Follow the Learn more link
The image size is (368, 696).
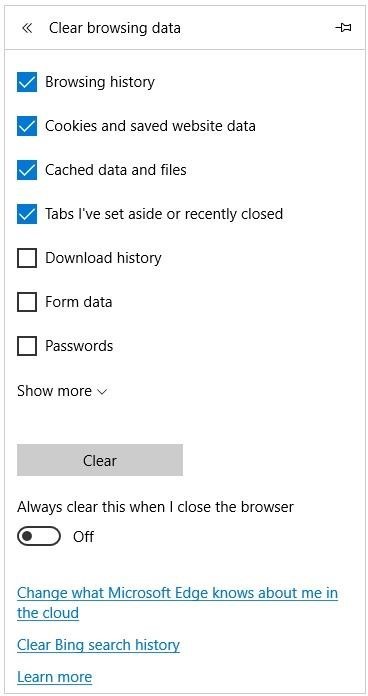tap(54, 677)
